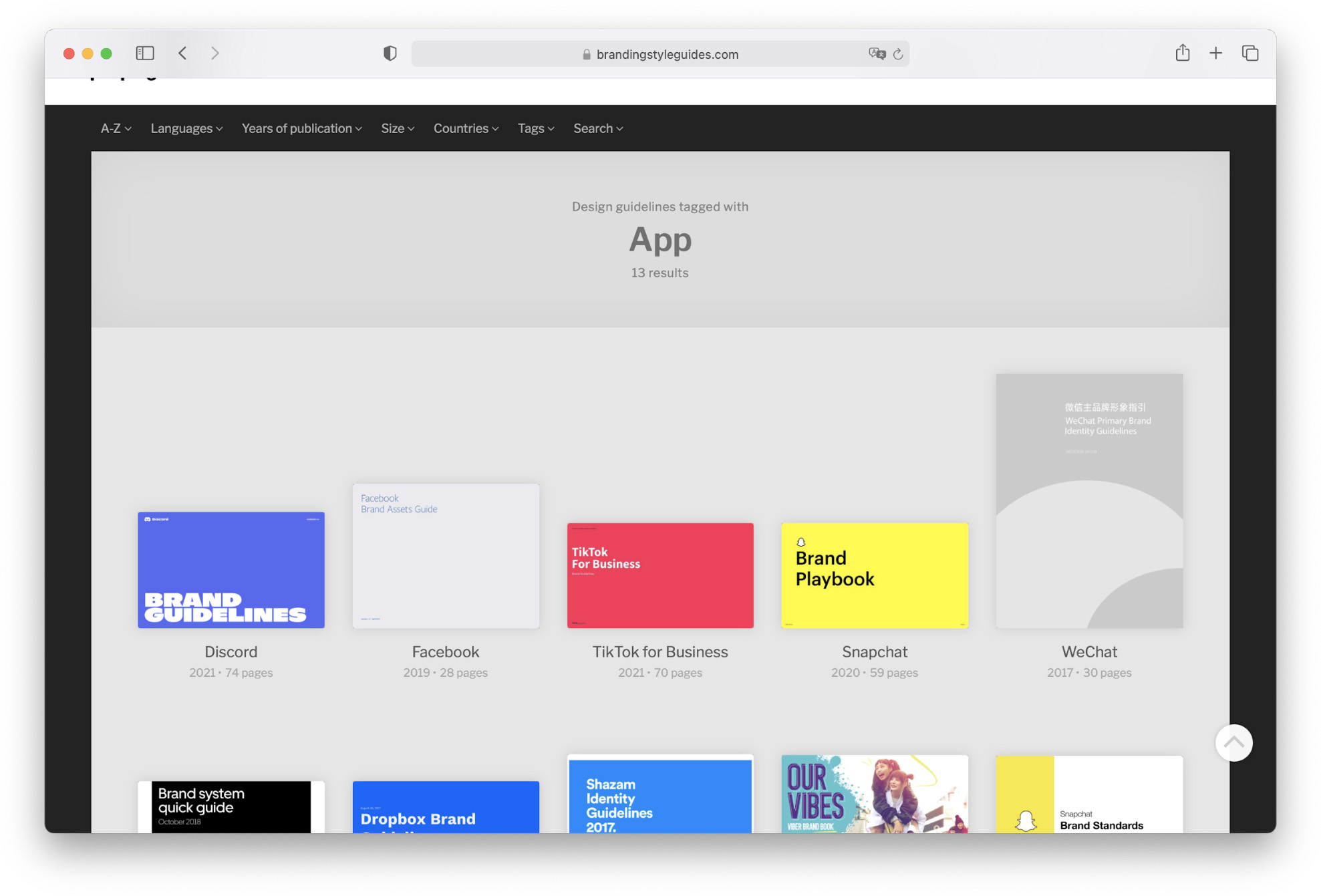Click the Discord title link
1321x896 pixels.
231,651
